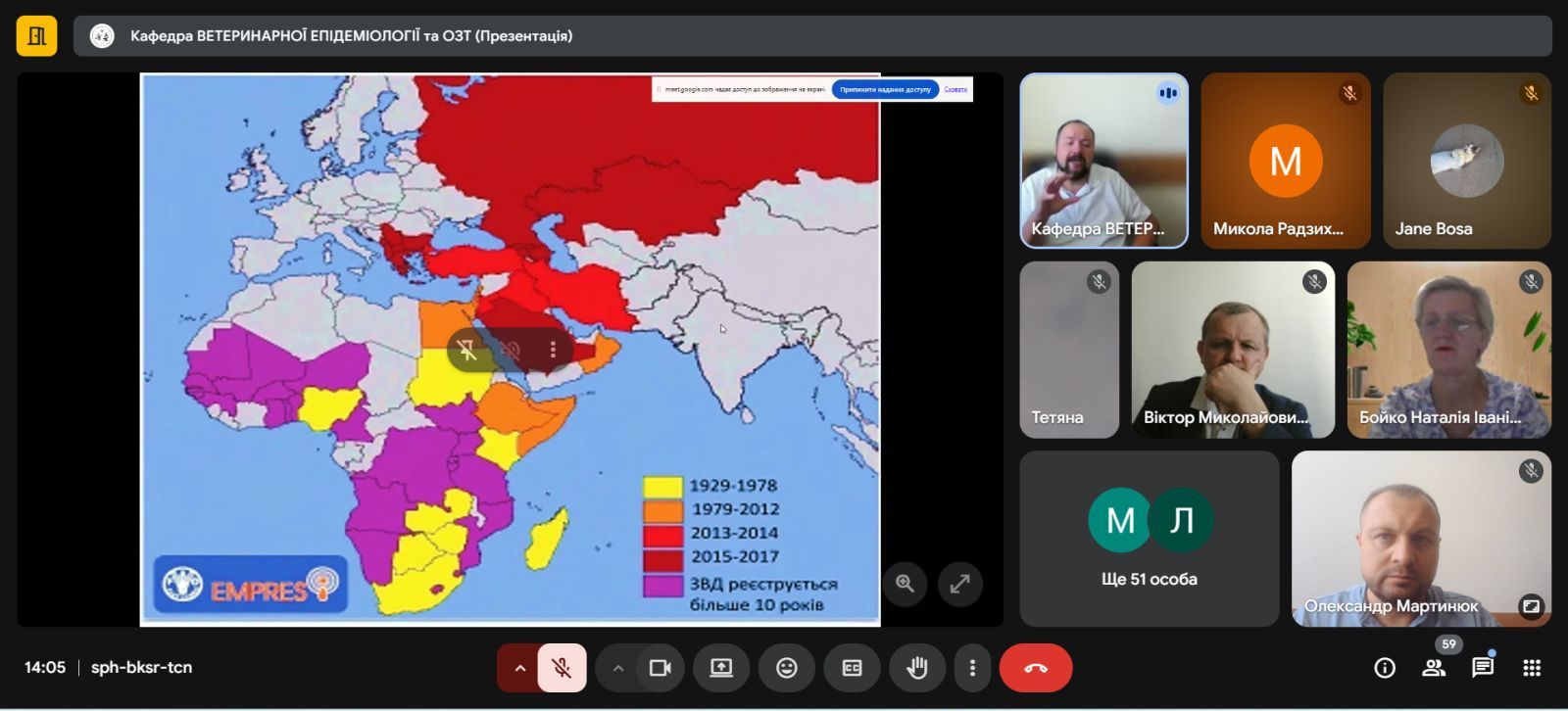Click the yellow room icon beside the meeting title
The height and width of the screenshot is (711, 1568).
click(36, 36)
